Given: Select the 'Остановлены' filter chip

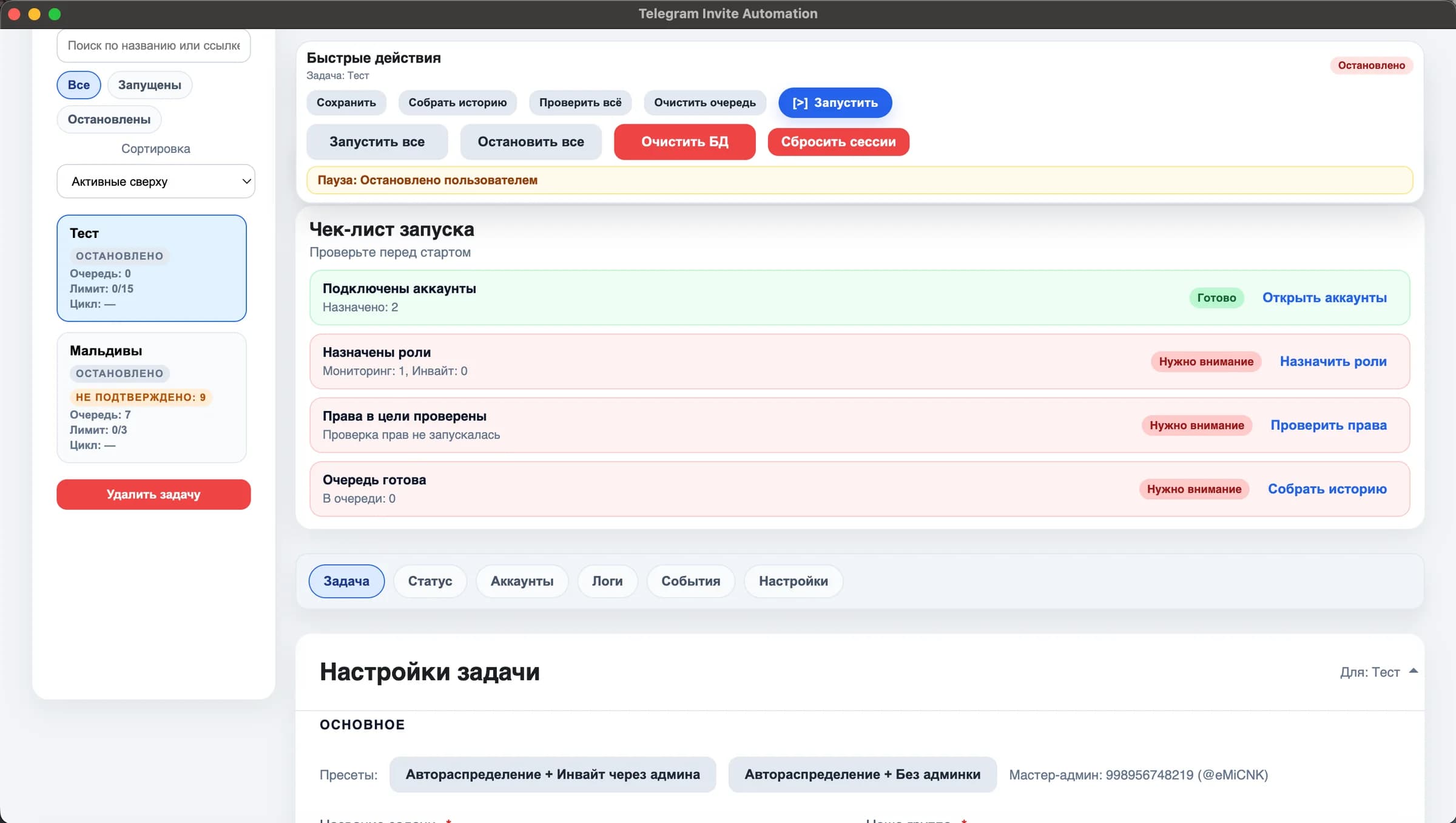Looking at the screenshot, I should point(109,120).
